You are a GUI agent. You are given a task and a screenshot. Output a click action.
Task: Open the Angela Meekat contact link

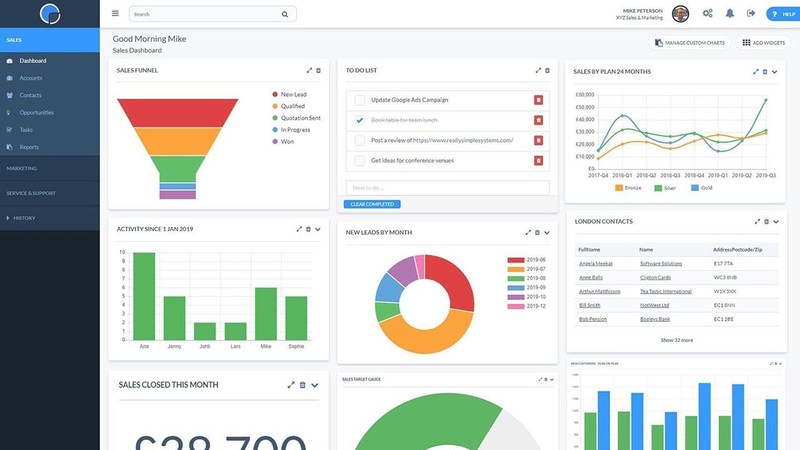coord(596,264)
